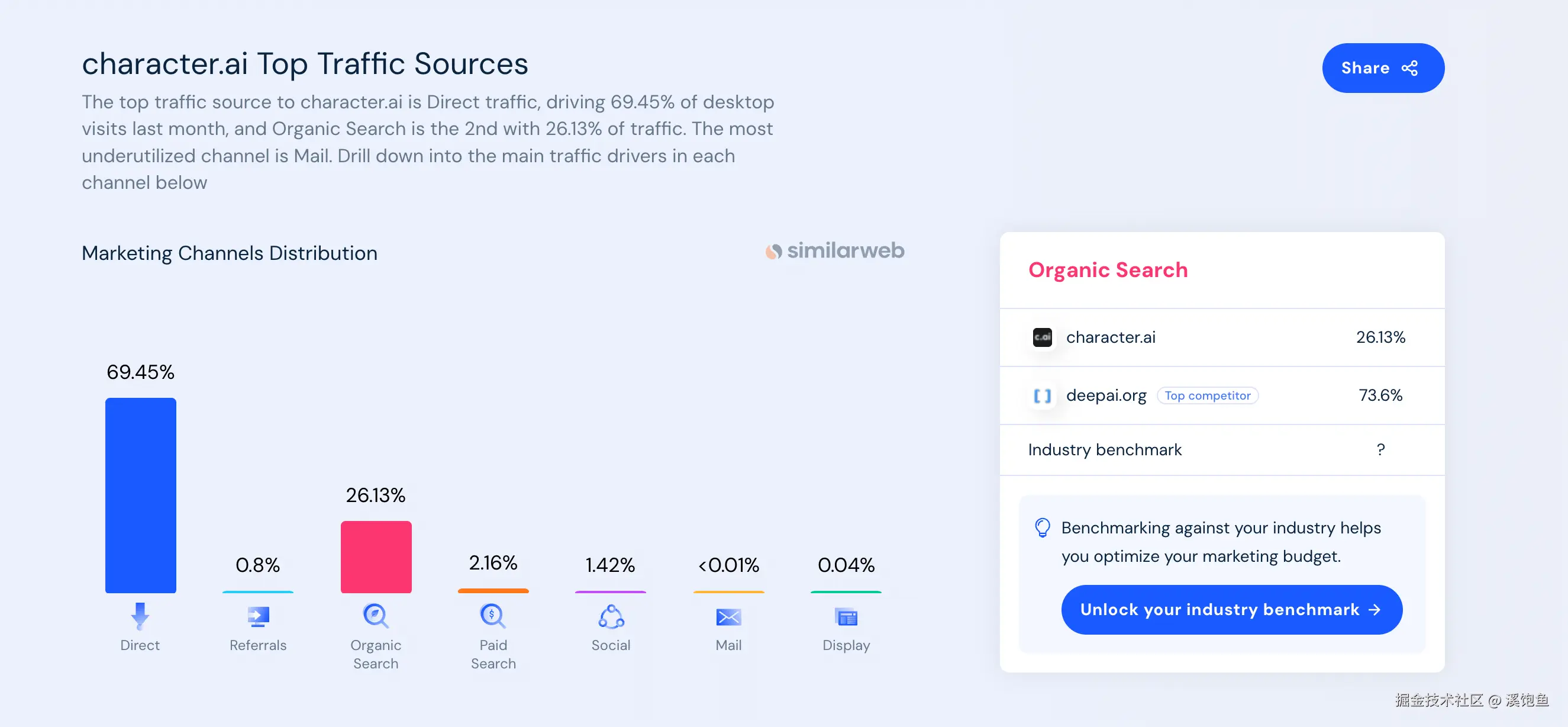This screenshot has height=727, width=1568.
Task: Click the Direct channel down-arrow icon
Action: coord(140,616)
